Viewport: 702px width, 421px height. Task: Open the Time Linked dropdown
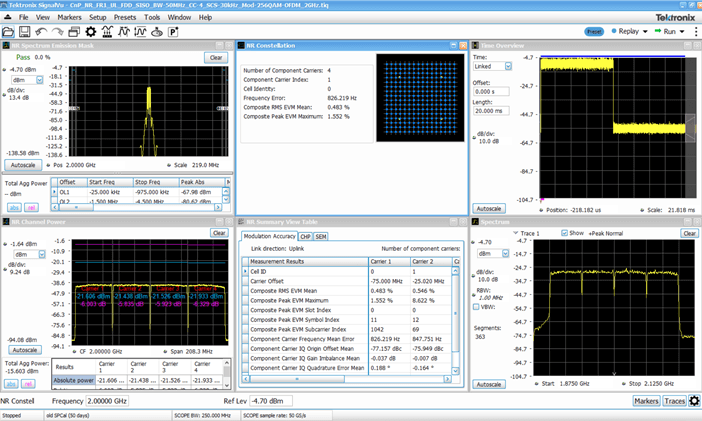[509, 67]
